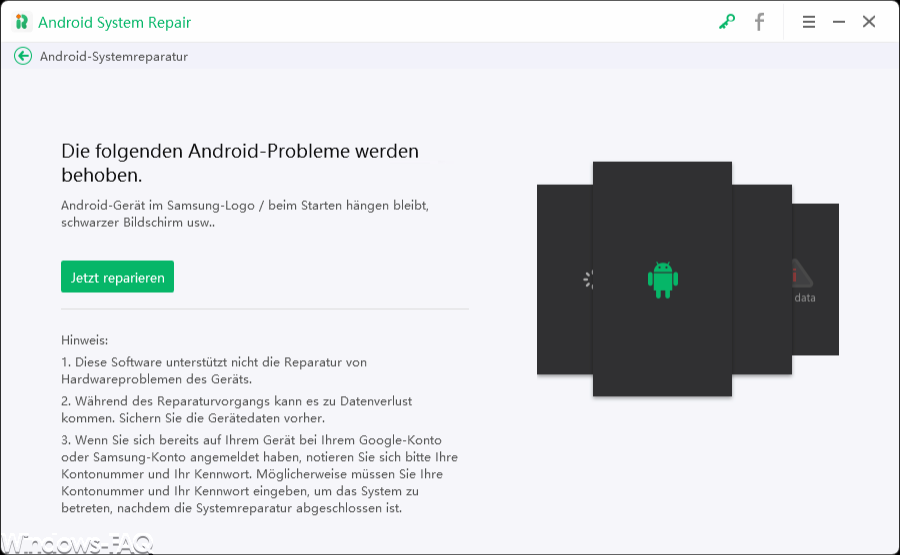Minimize the Android System Repair window
The width and height of the screenshot is (900, 555).
(839, 22)
